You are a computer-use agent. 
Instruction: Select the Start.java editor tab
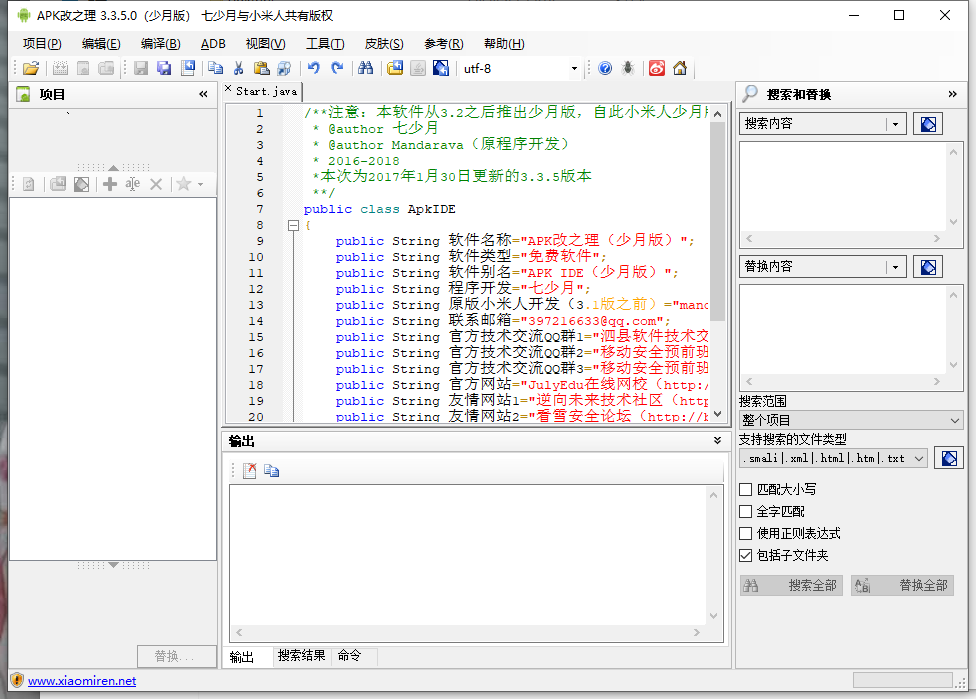point(266,91)
